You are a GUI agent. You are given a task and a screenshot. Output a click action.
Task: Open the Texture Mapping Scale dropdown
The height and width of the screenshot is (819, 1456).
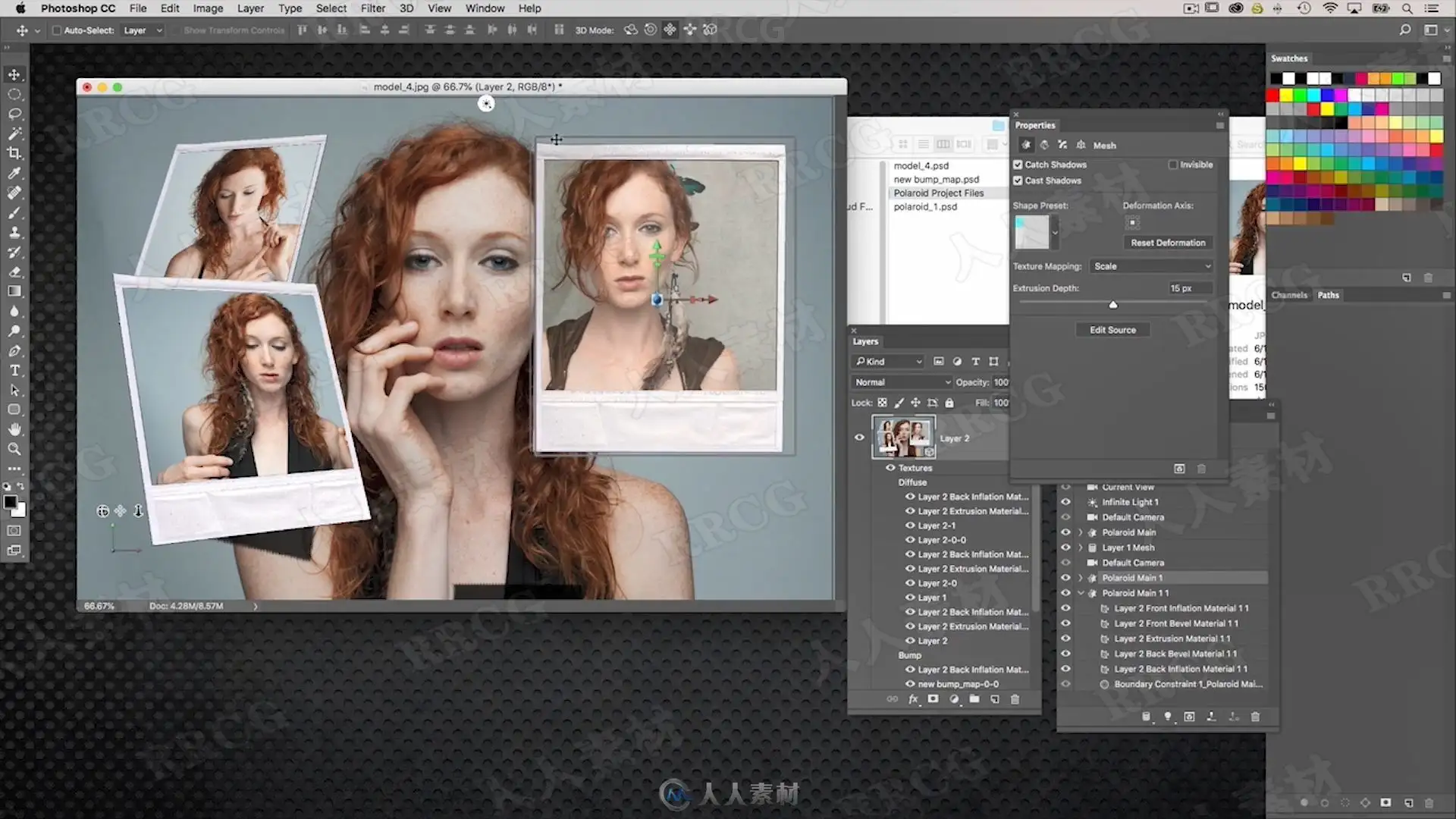point(1151,266)
